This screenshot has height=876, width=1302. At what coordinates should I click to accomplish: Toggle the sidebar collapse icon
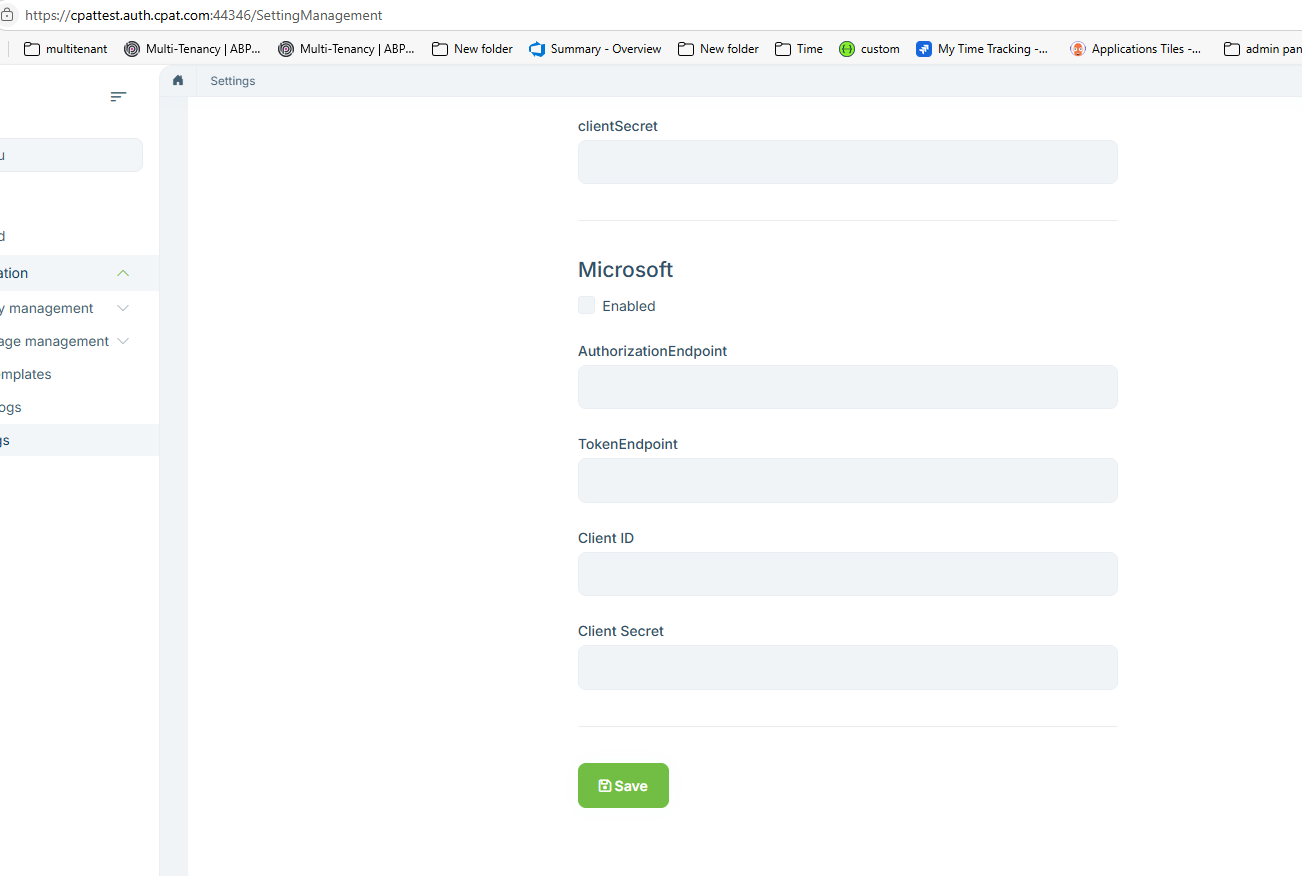click(x=118, y=97)
